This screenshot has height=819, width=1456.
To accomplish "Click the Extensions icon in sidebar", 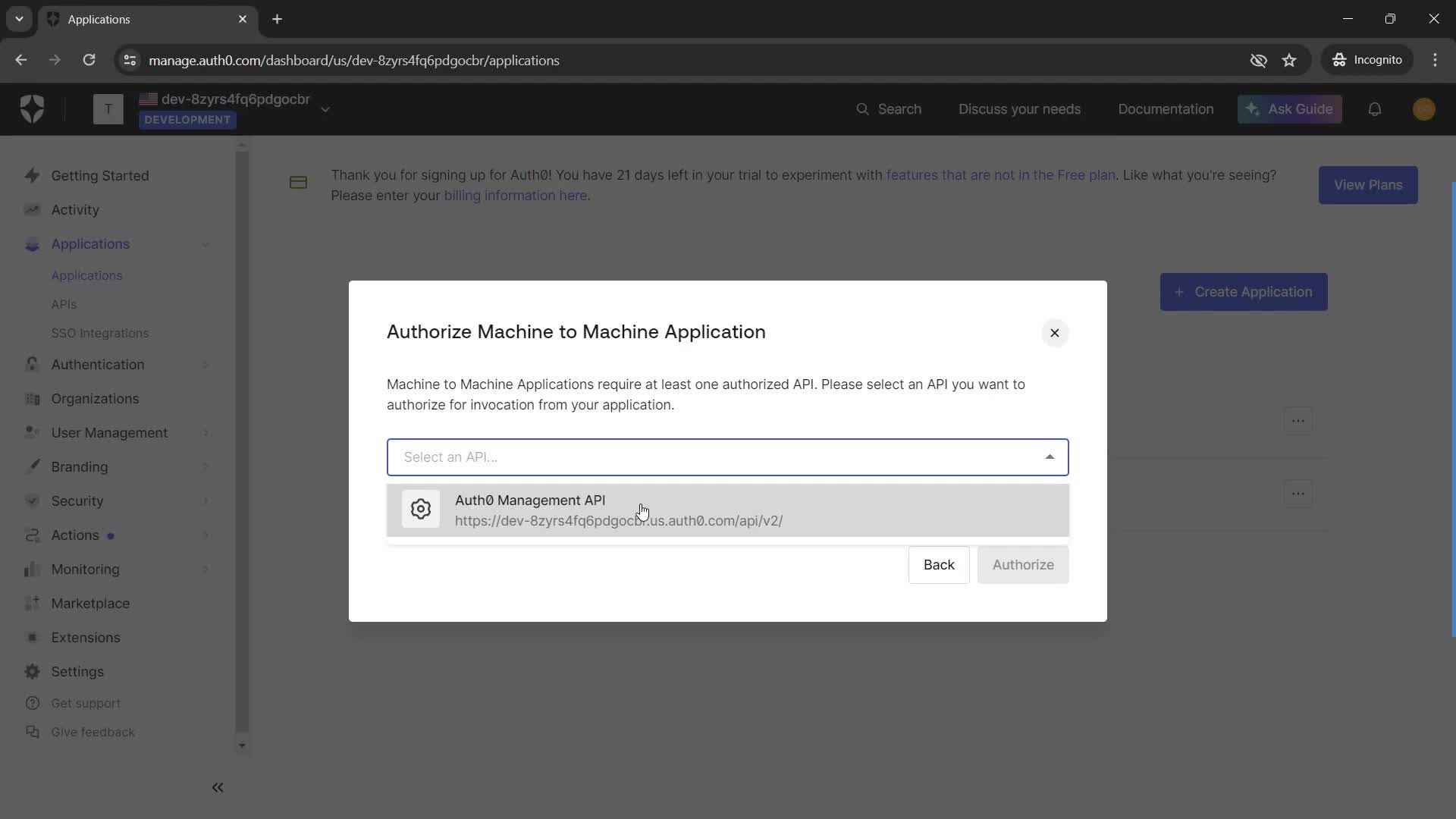I will [32, 637].
